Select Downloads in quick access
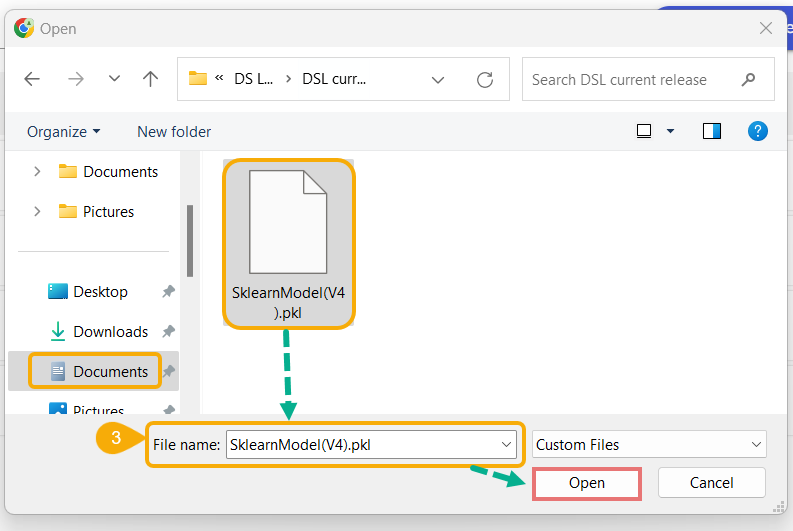Screen dimensions: 793x531 coord(110,331)
